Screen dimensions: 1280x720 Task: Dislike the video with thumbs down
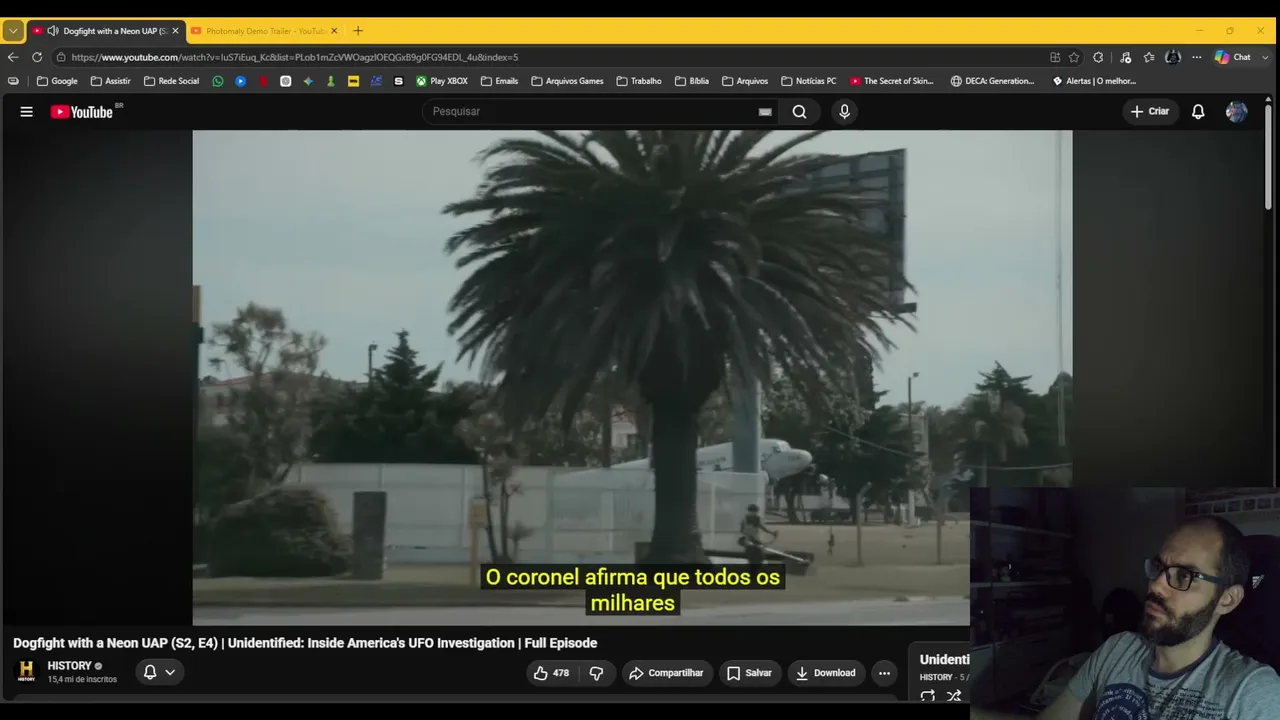coord(596,673)
